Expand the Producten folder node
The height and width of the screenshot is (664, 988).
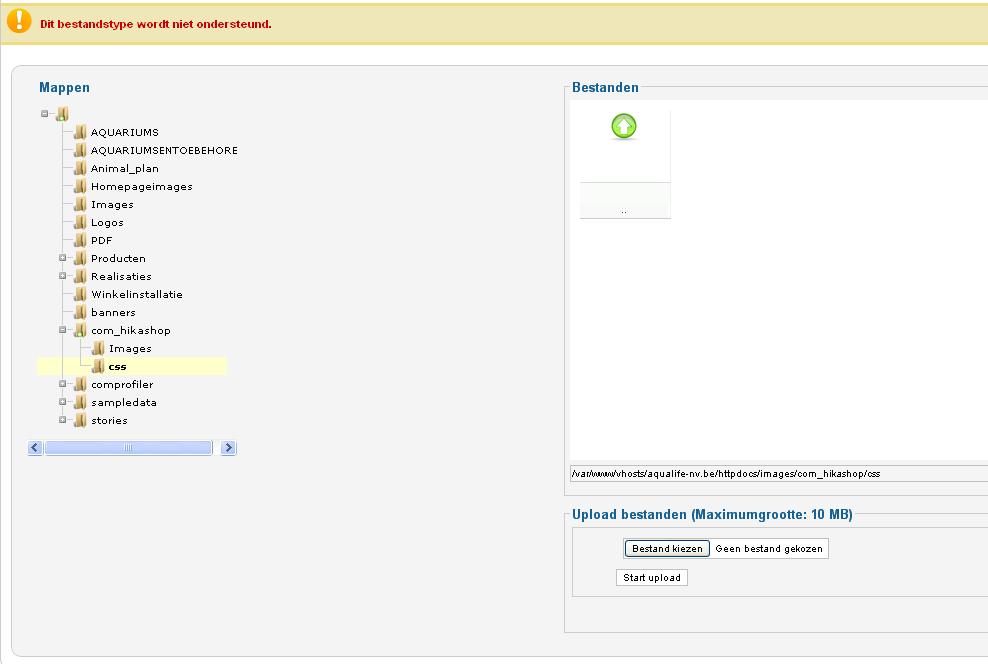(x=62, y=258)
